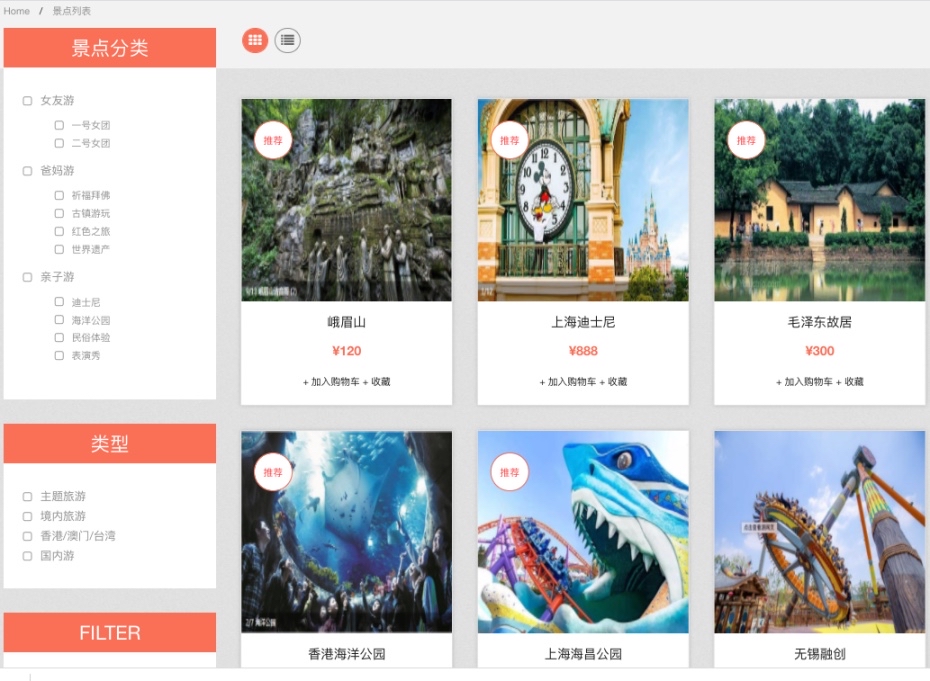Add 毛泽东故居 to shopping cart
The image size is (930, 681).
804,381
